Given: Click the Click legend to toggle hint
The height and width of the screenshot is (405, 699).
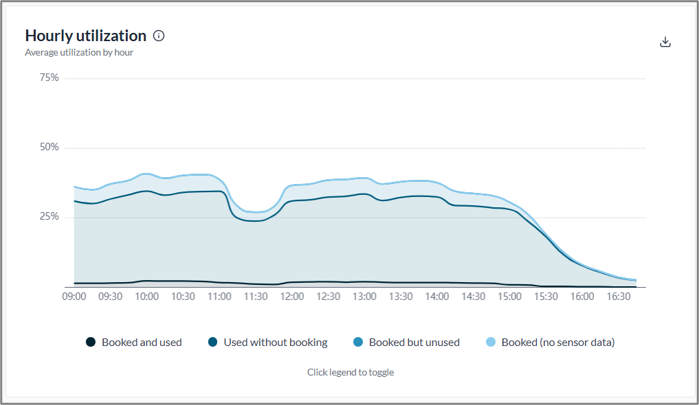Looking at the screenshot, I should pos(350,372).
